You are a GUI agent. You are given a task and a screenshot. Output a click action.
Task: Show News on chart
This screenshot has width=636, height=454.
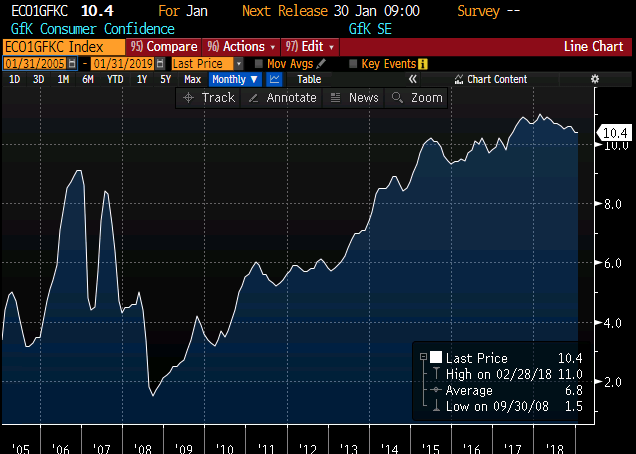pyautogui.click(x=354, y=98)
